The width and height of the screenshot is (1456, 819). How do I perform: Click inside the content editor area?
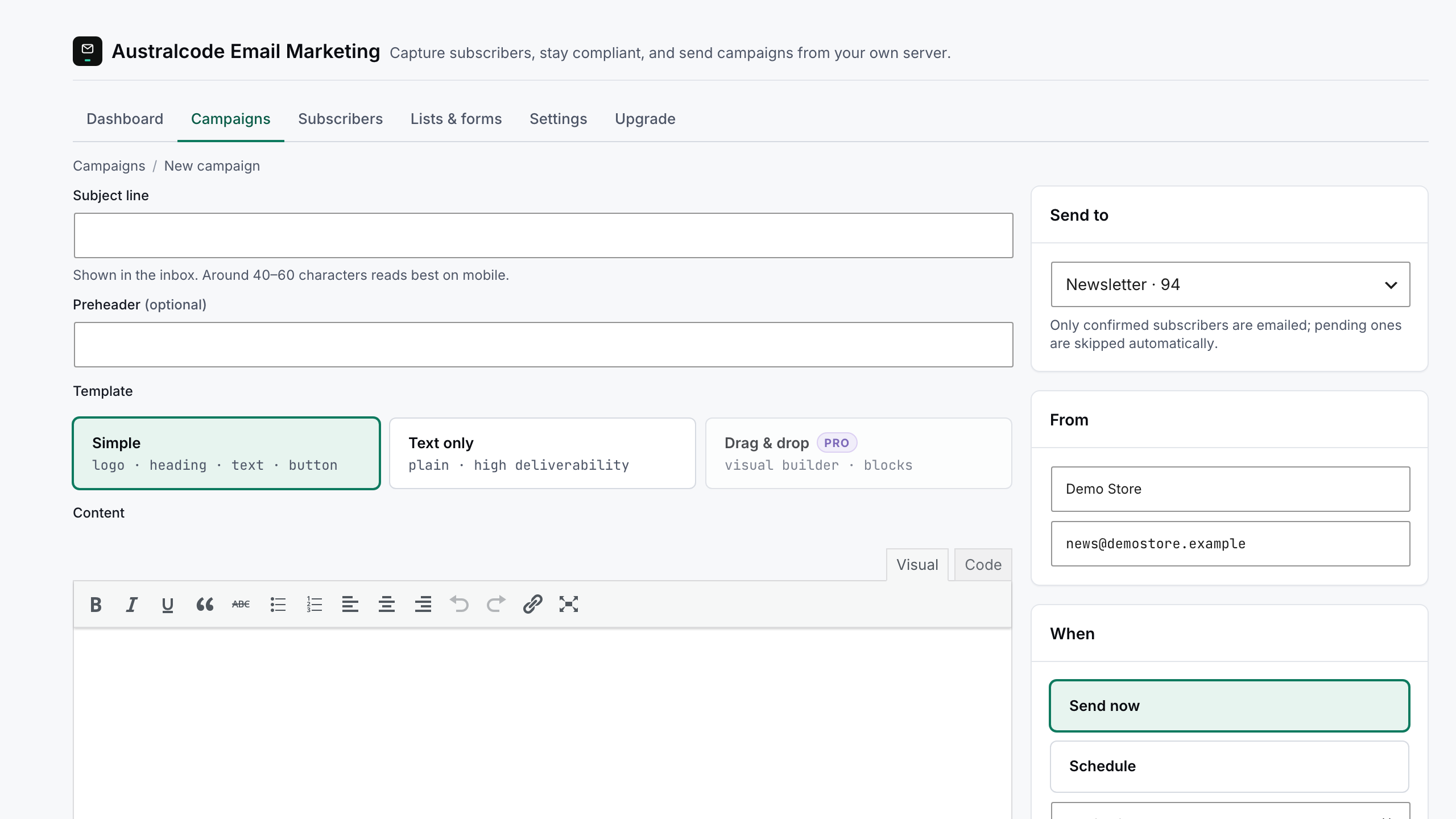coord(543,723)
